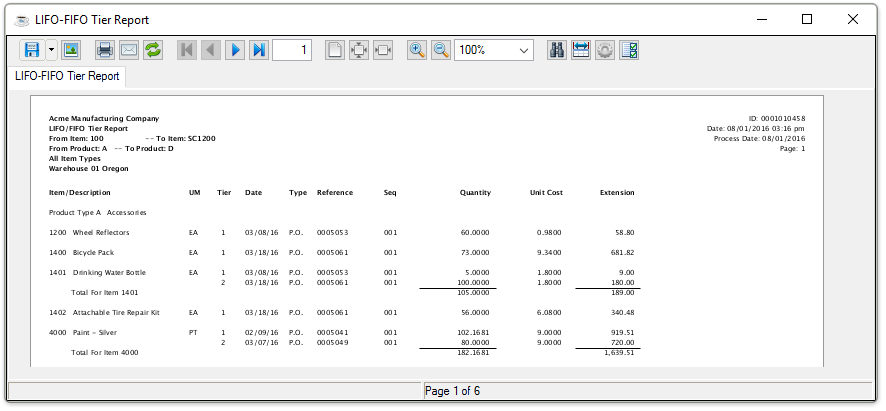Maximize the LIFO-FIFO Tier Report window
This screenshot has width=886, height=411.
coord(807,19)
